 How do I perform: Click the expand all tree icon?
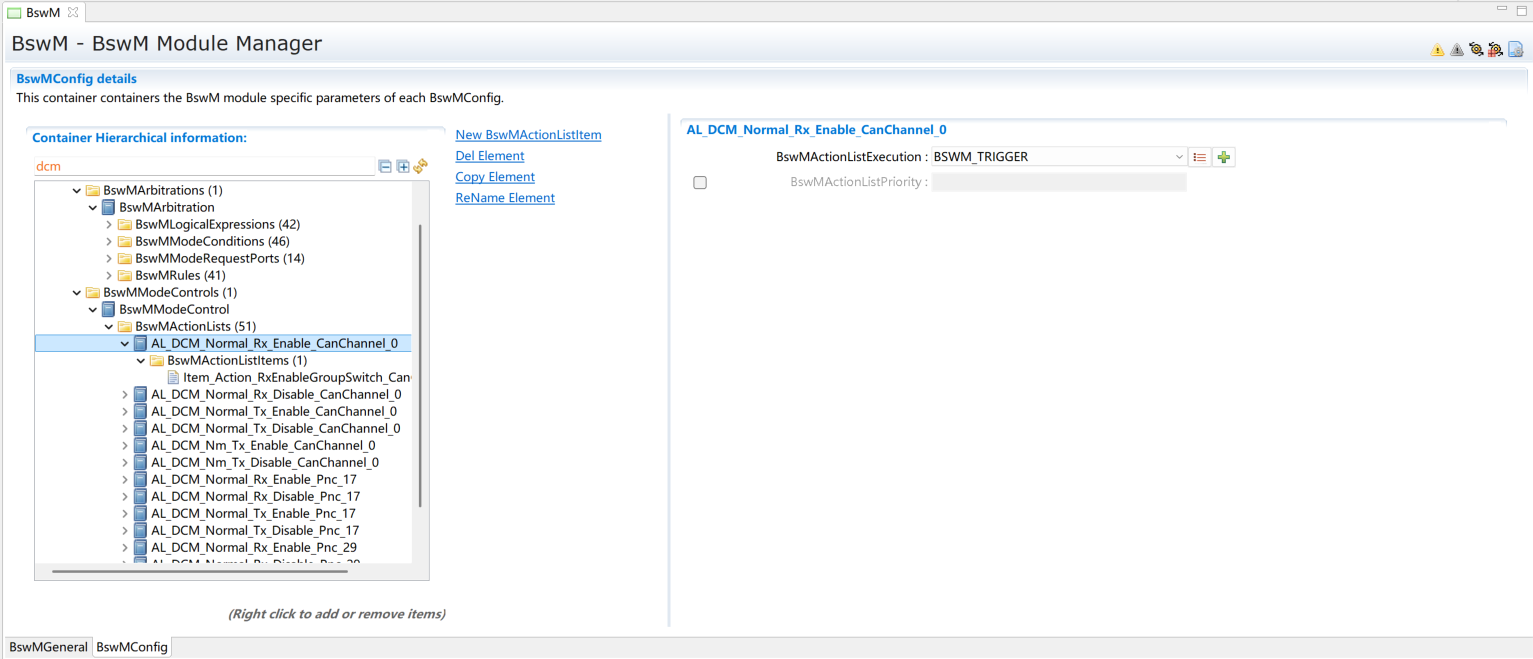click(x=403, y=167)
